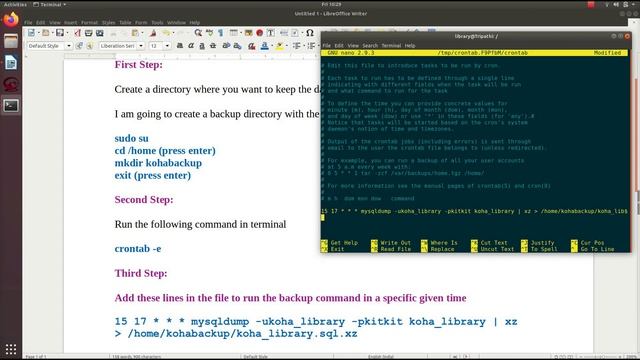Click the Unordered bullet list icon
640x360 pixels.
(297, 46)
